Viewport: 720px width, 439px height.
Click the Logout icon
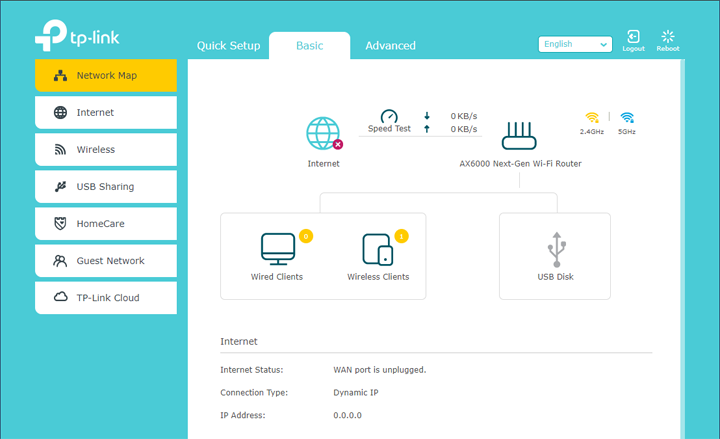(633, 38)
